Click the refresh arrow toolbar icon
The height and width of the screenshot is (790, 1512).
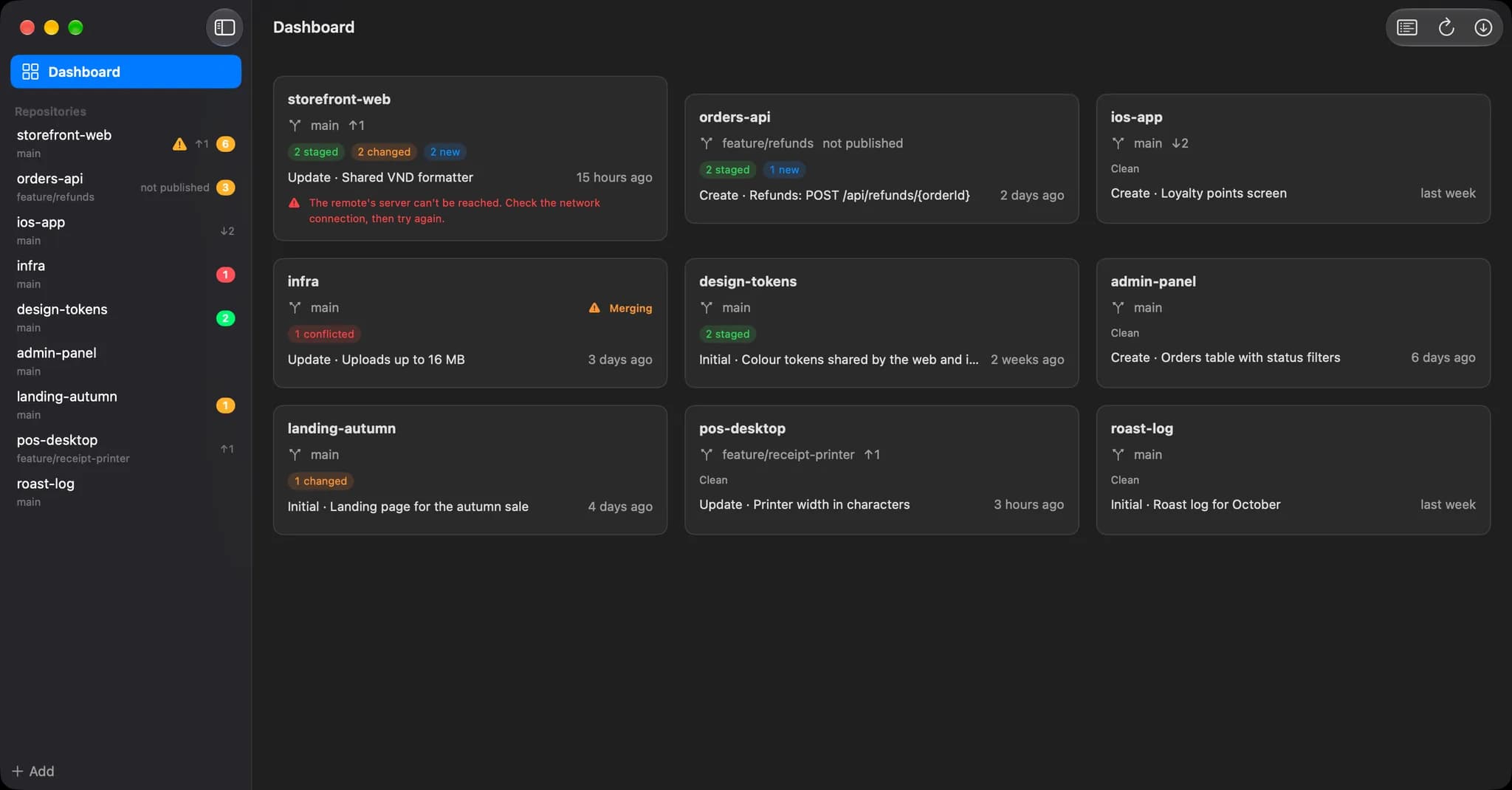[1446, 27]
